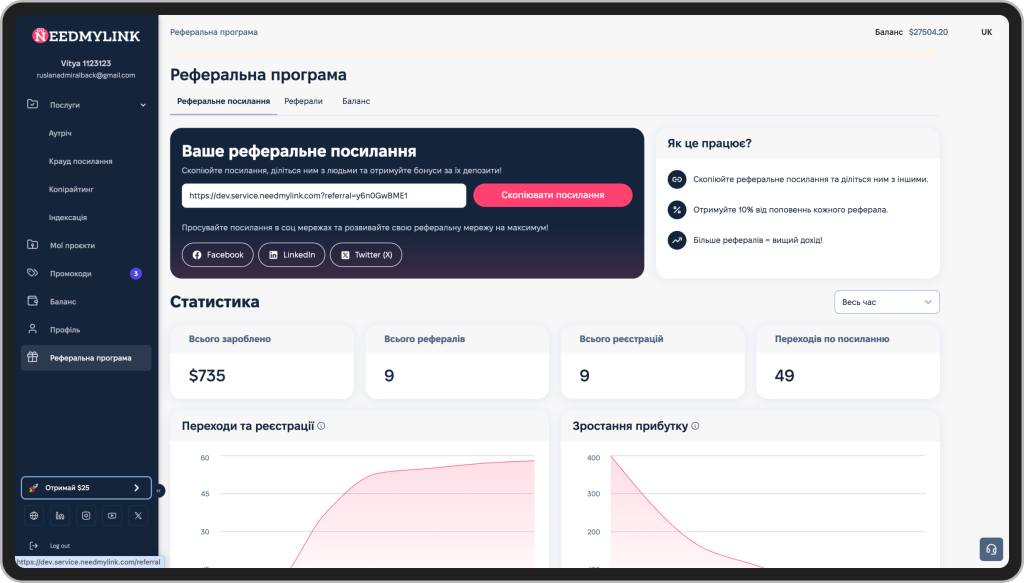
Task: Click the referral link URL field
Action: click(x=324, y=195)
